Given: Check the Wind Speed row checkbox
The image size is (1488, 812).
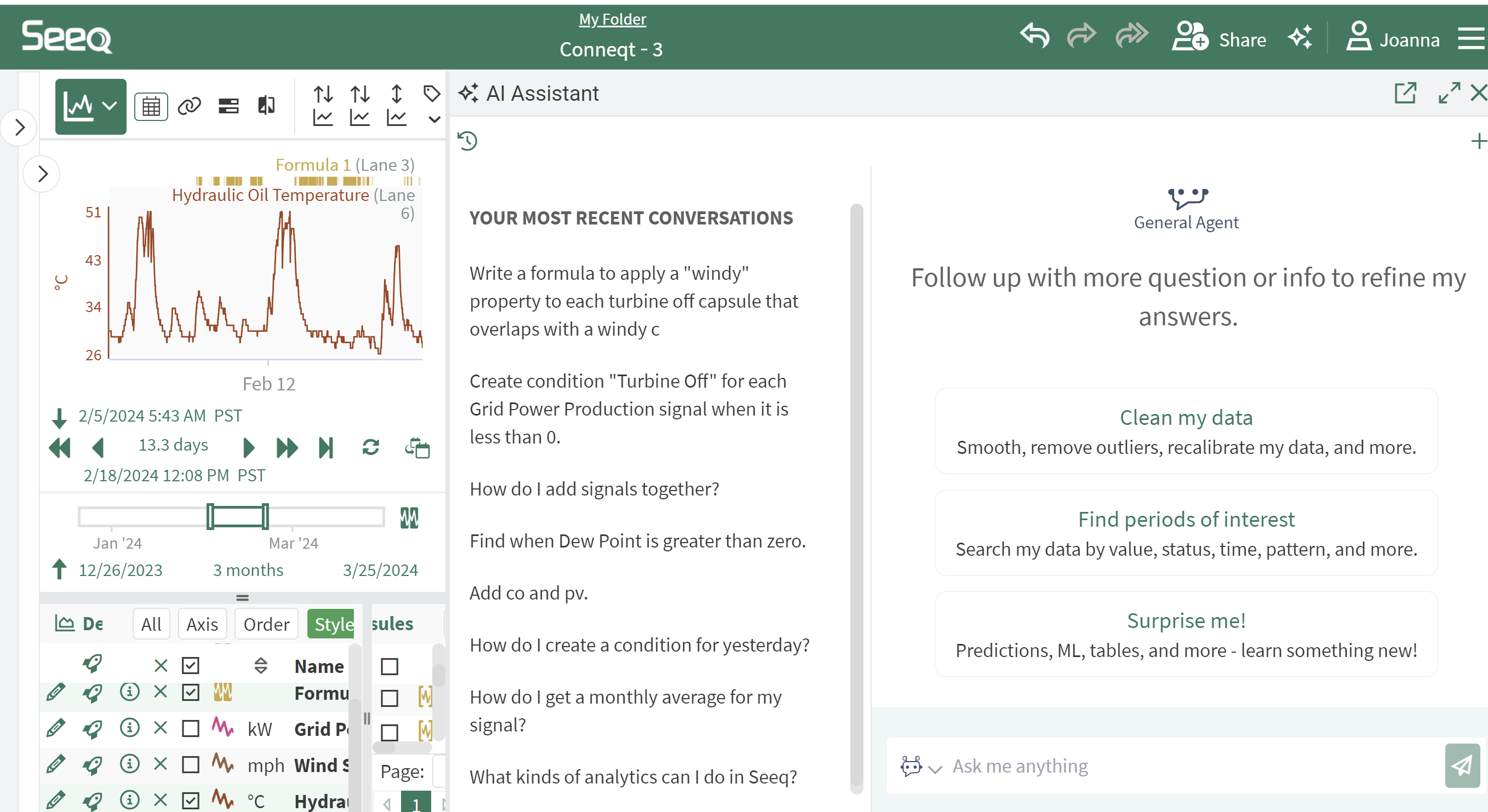Looking at the screenshot, I should coord(190,765).
